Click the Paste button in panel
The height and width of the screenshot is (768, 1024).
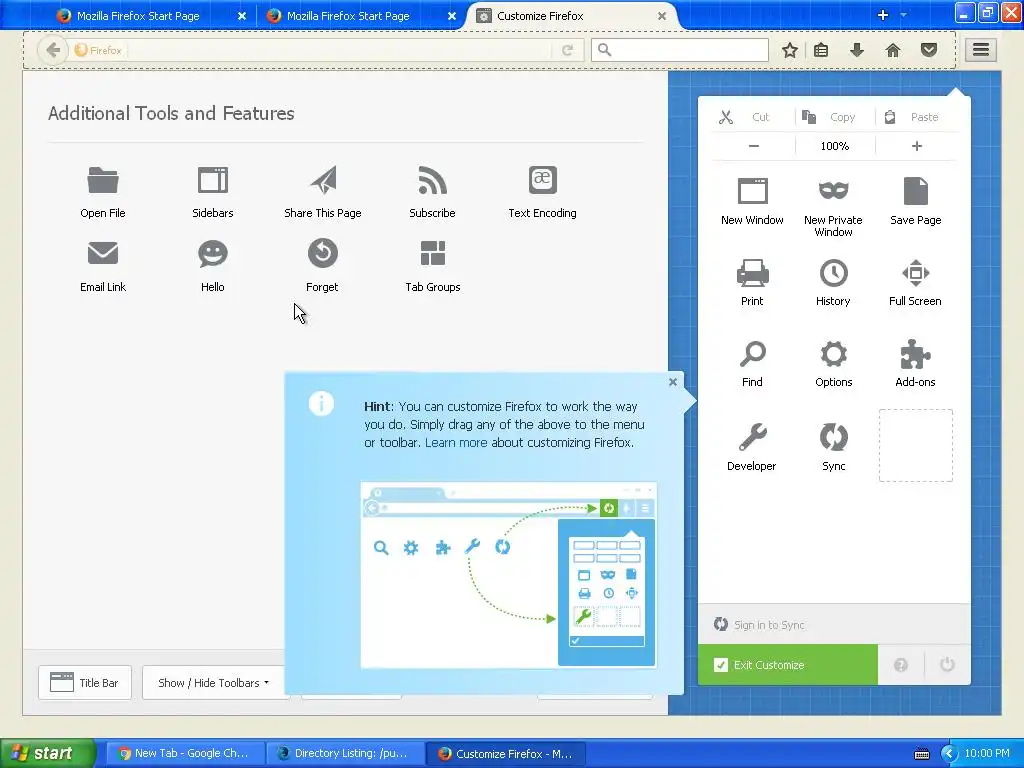click(x=916, y=117)
